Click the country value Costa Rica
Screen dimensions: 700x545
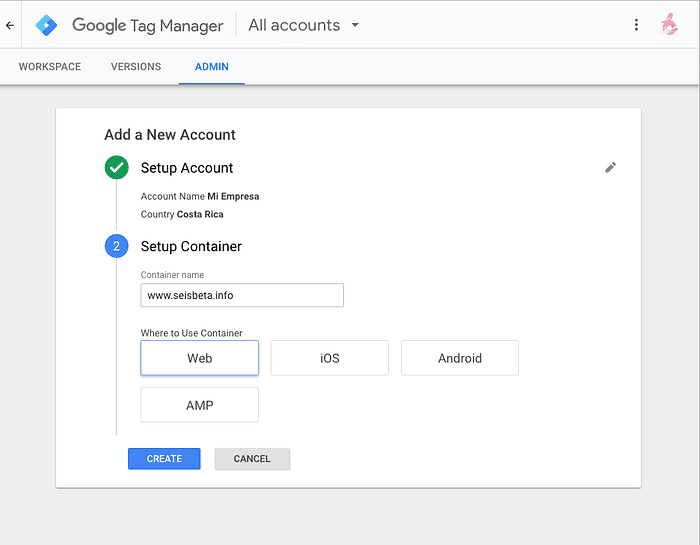200,214
